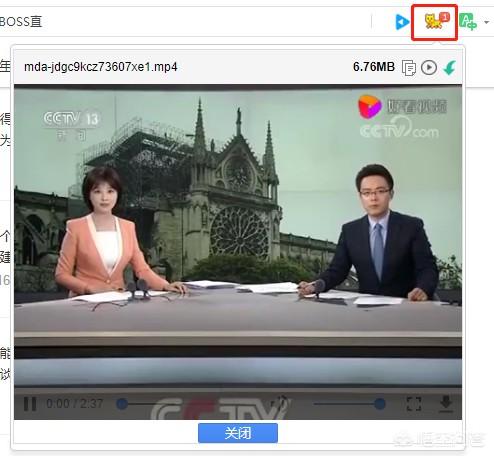Viewport: 494px width, 456px height.
Task: Click the video progress bar start handle
Action: click(122, 404)
